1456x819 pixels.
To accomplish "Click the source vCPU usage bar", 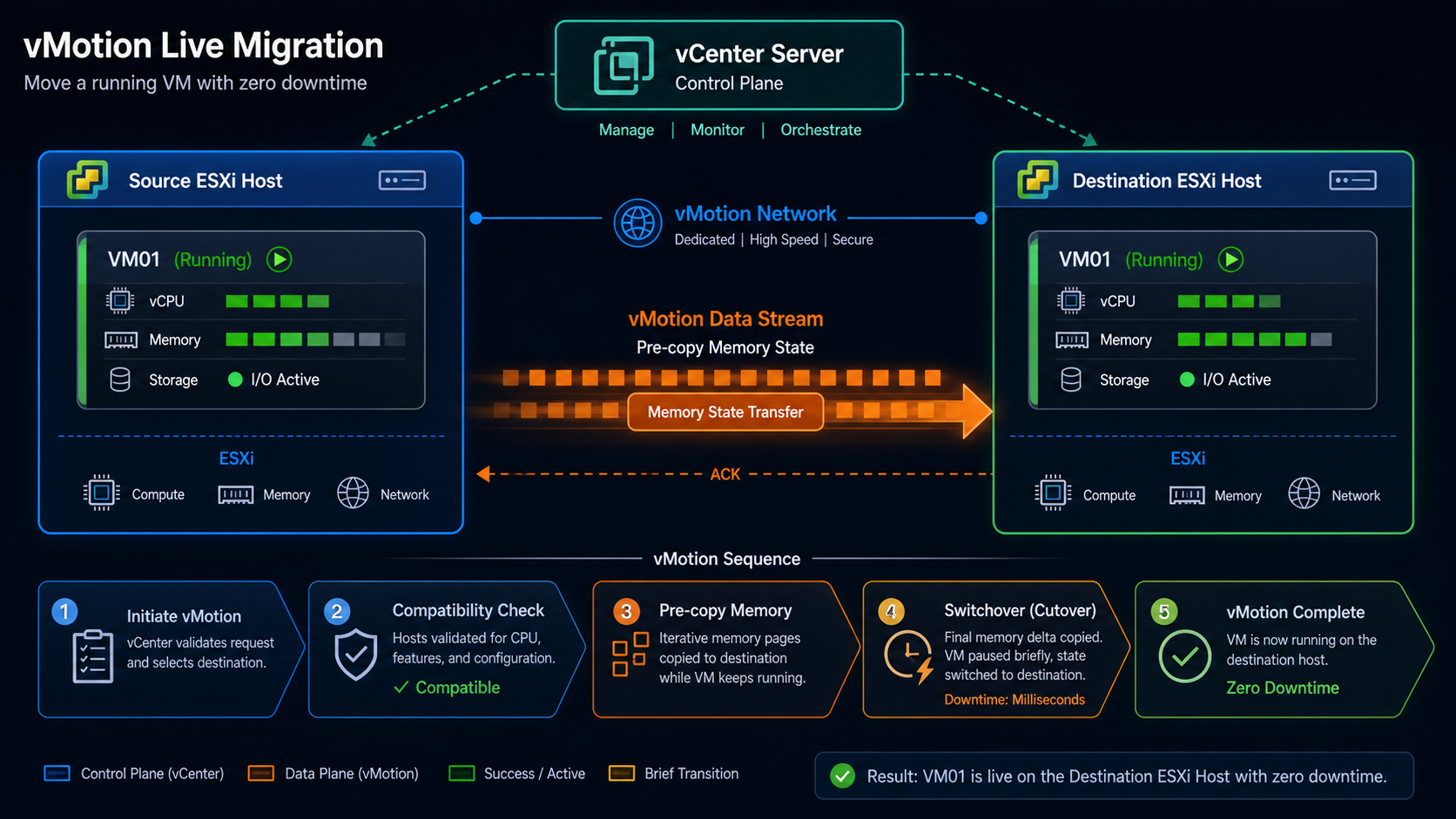I will click(x=278, y=301).
